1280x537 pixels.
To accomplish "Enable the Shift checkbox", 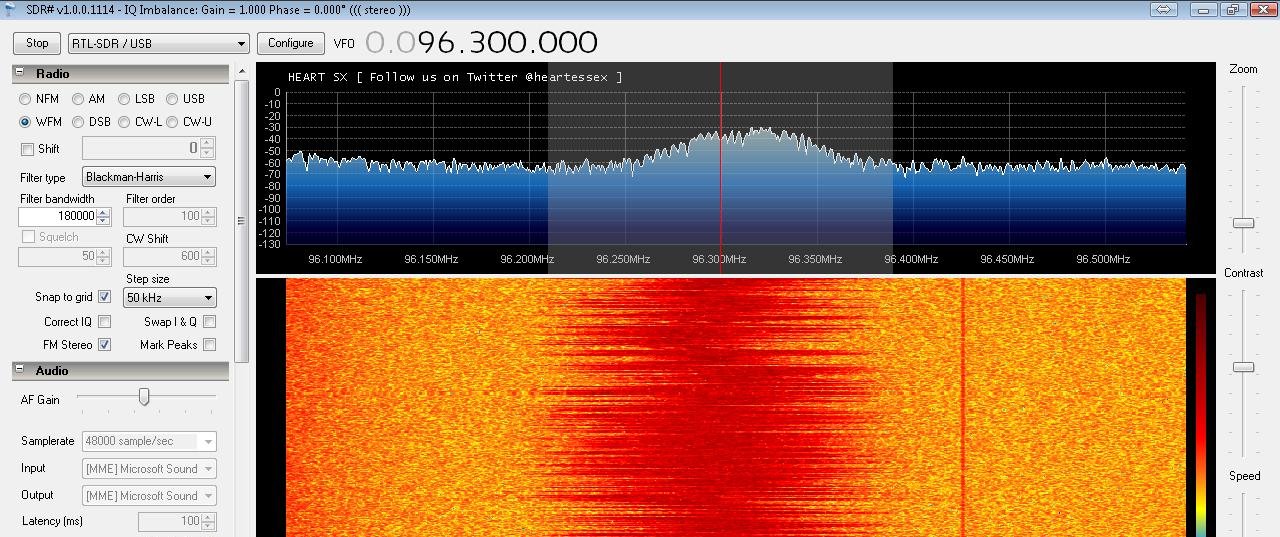I will 27,149.
